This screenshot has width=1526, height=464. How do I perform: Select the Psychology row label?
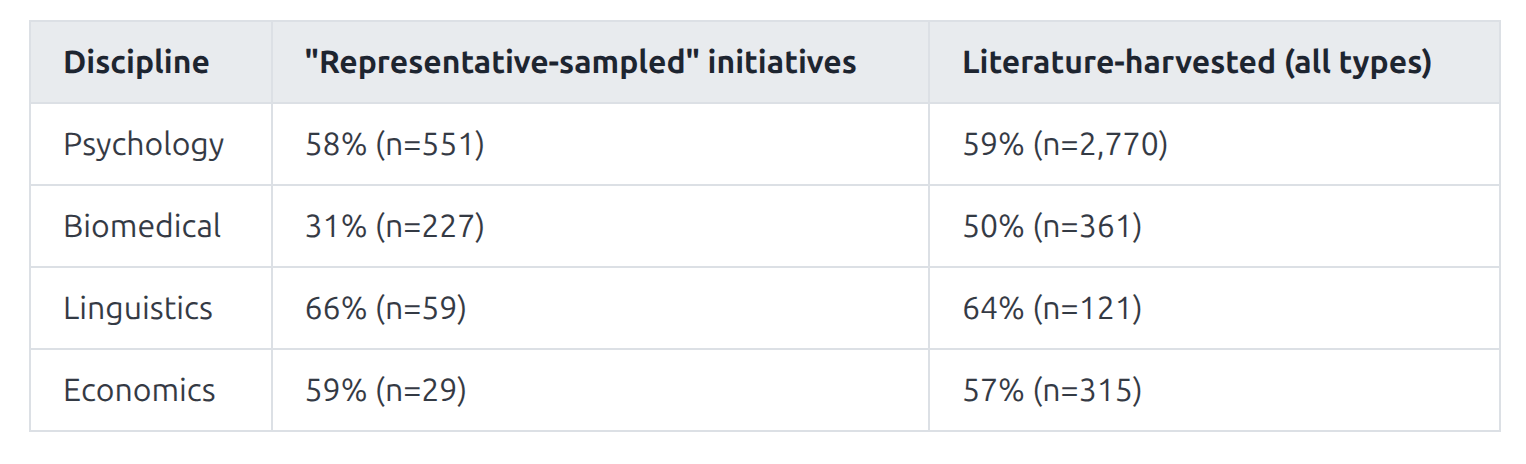click(x=144, y=145)
